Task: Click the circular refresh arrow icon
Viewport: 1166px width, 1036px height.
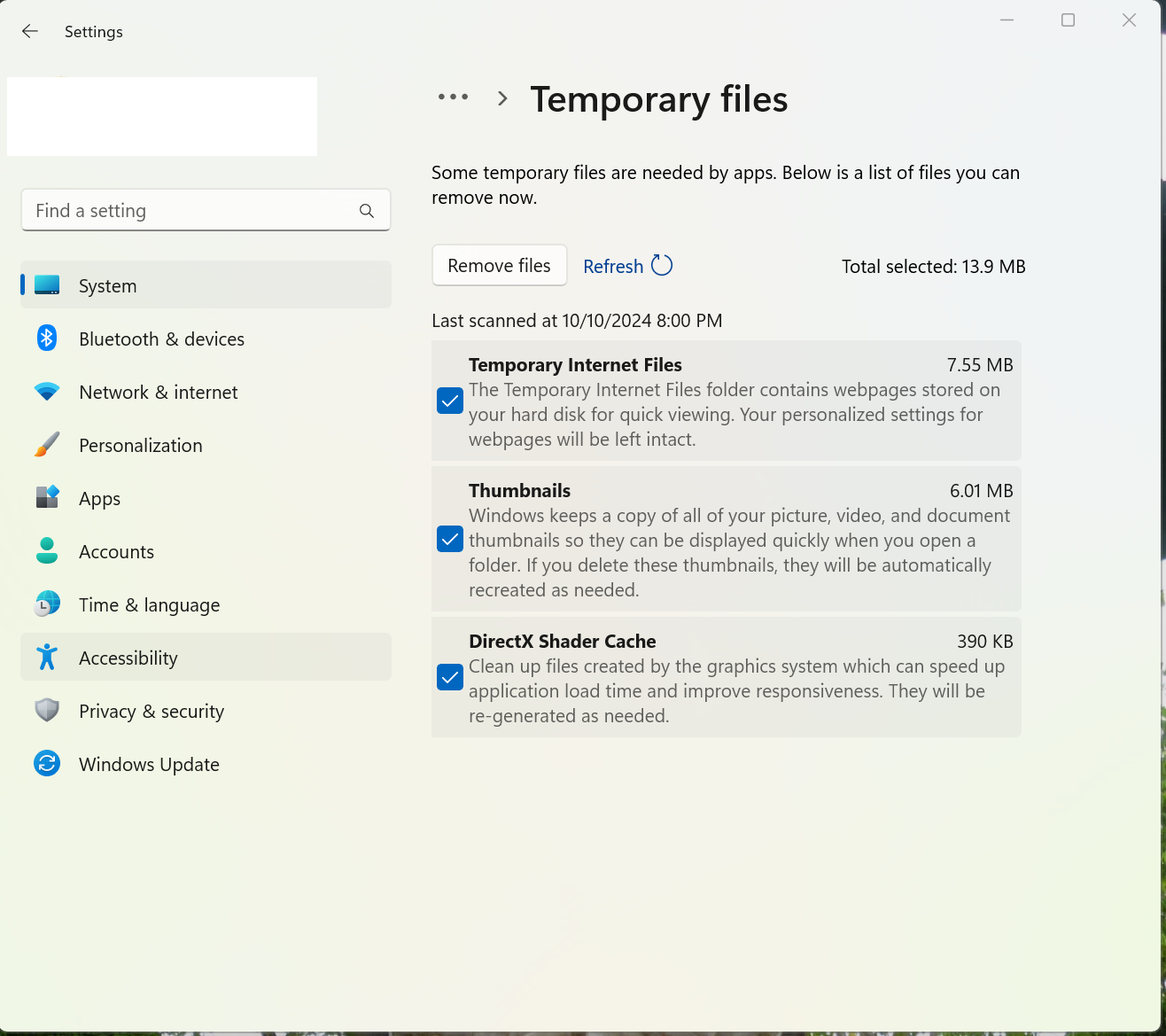Action: 662,265
